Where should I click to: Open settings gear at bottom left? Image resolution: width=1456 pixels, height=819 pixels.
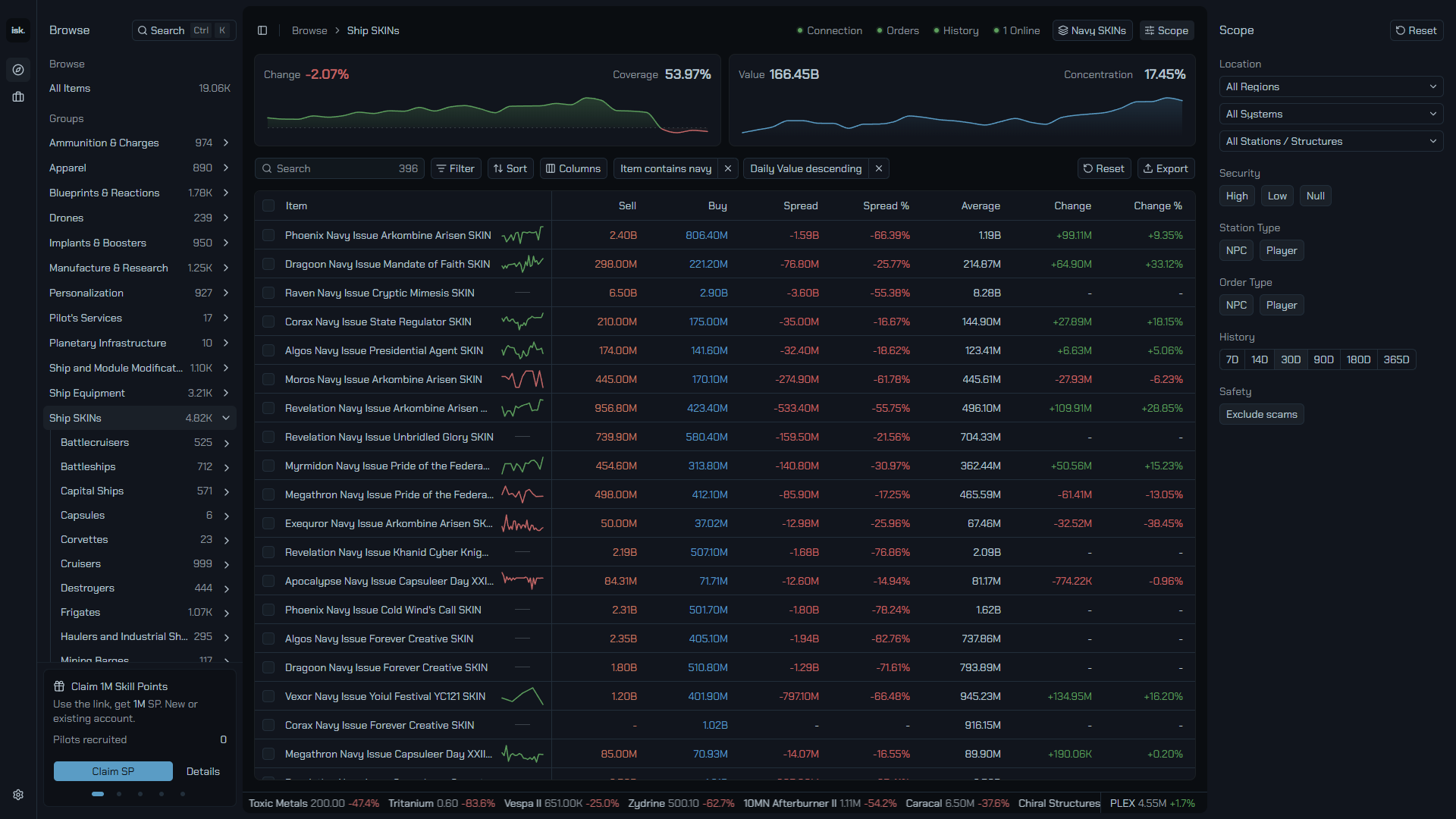tap(18, 795)
